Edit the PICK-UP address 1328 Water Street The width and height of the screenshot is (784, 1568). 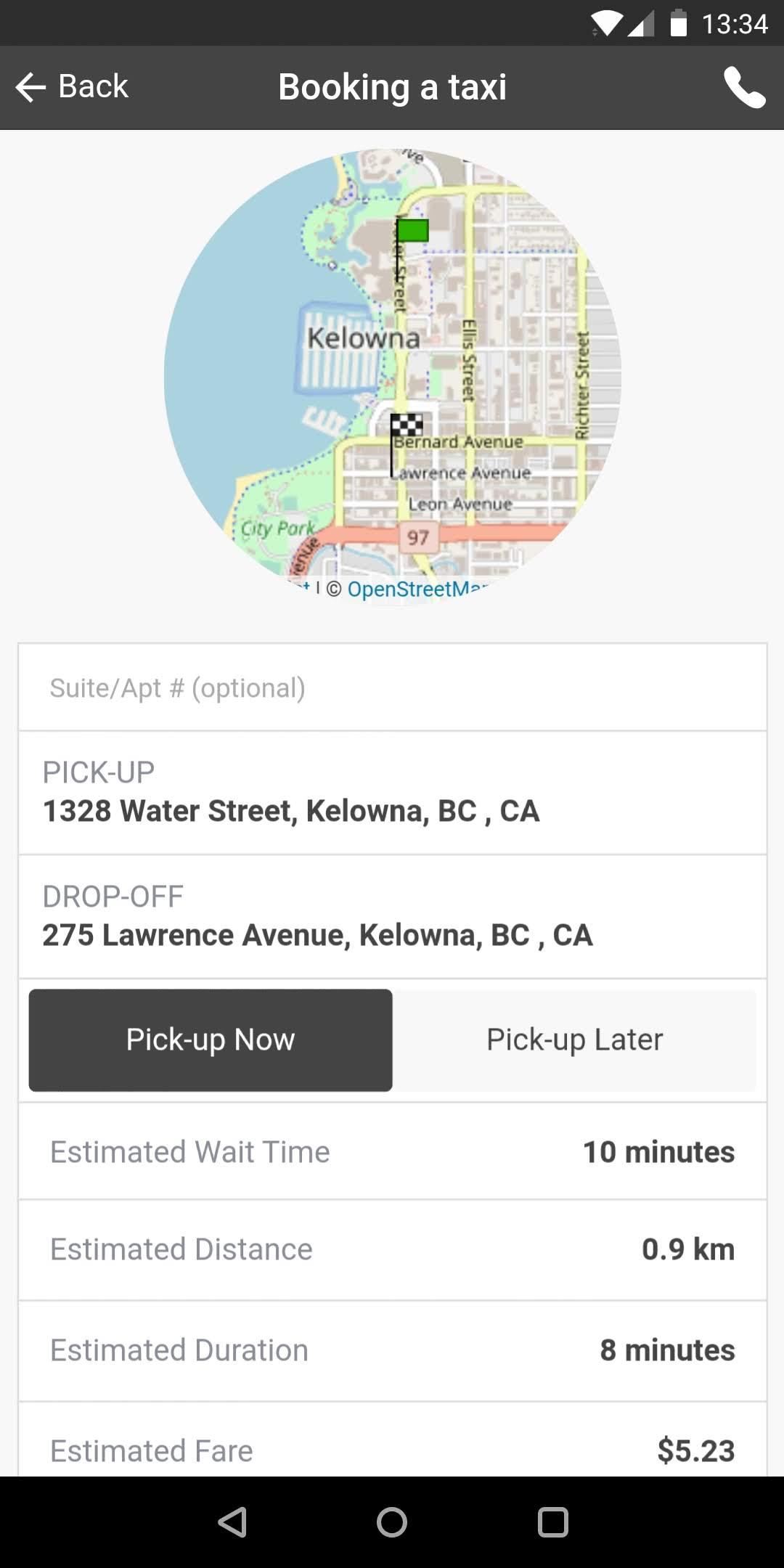[392, 793]
